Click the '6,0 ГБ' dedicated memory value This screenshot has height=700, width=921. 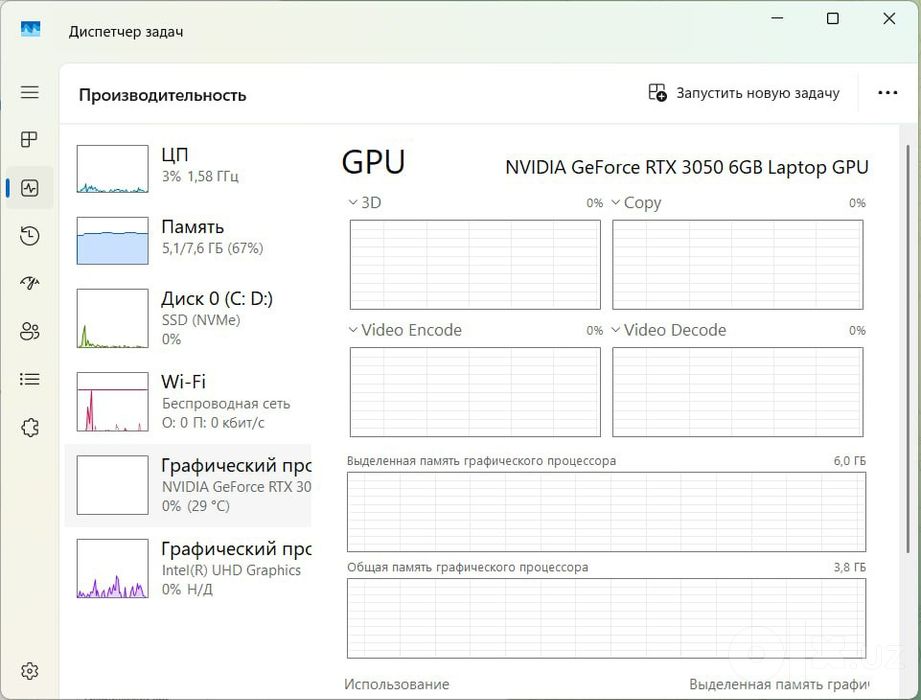(849, 461)
